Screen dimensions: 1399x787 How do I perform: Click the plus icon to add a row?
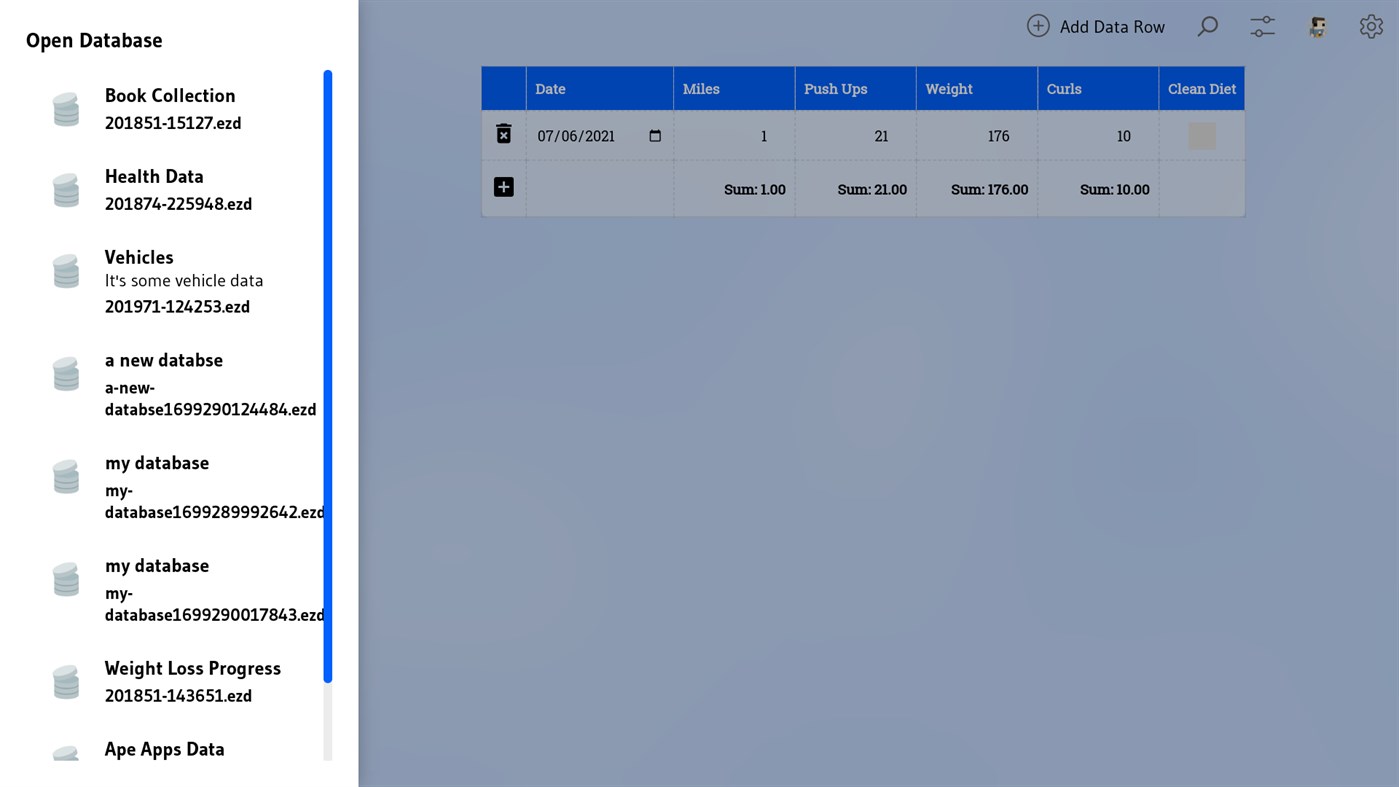(x=503, y=186)
